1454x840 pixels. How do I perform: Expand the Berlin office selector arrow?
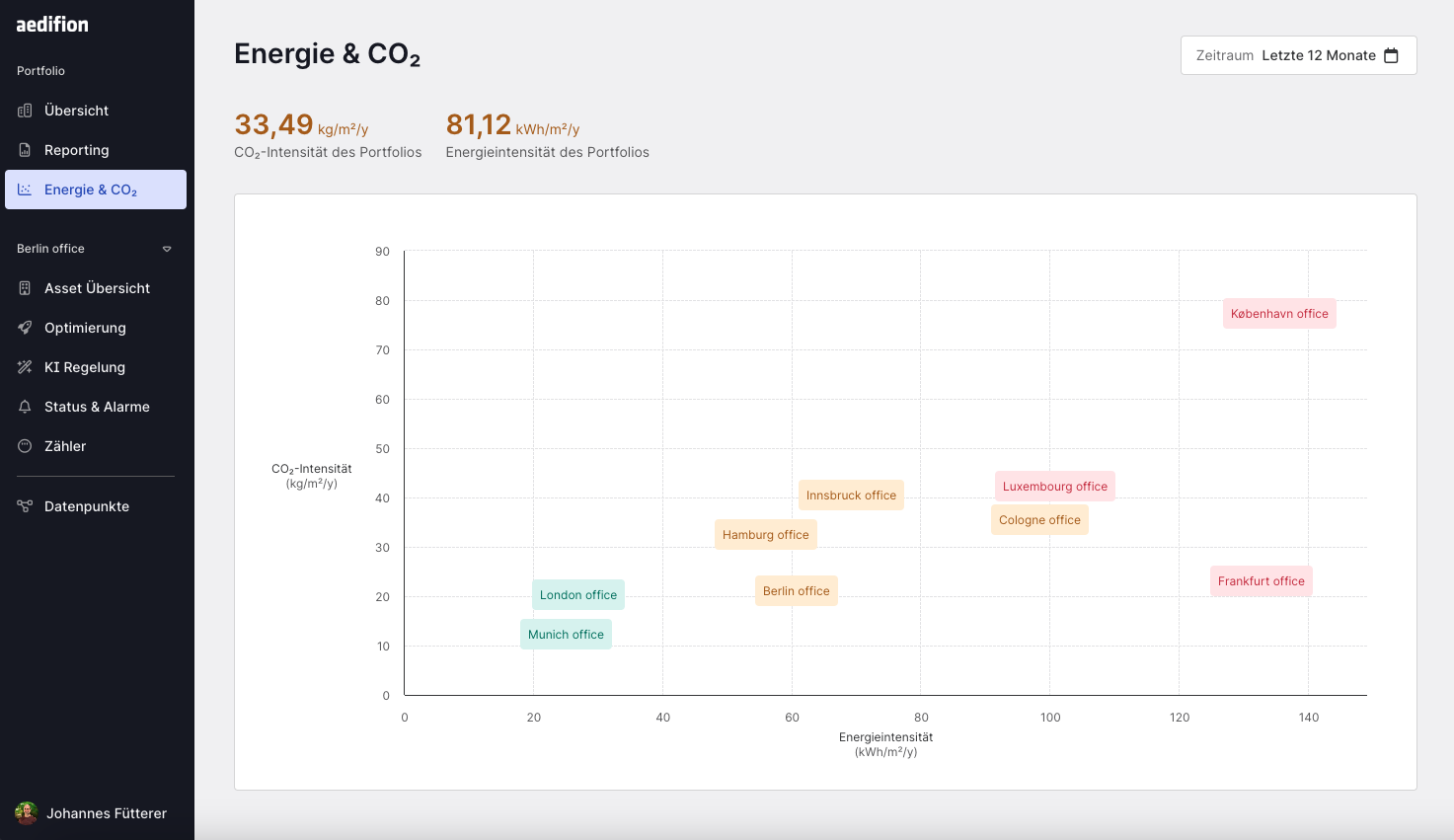point(167,249)
